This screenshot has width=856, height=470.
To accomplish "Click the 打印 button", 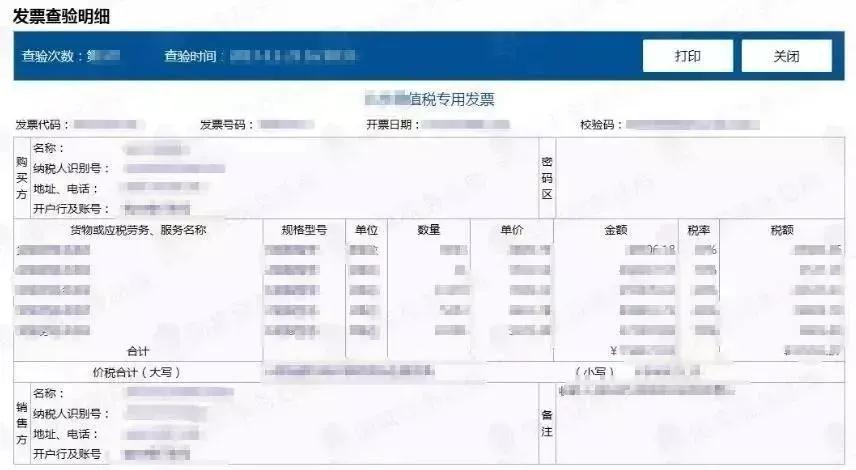I will 687,56.
